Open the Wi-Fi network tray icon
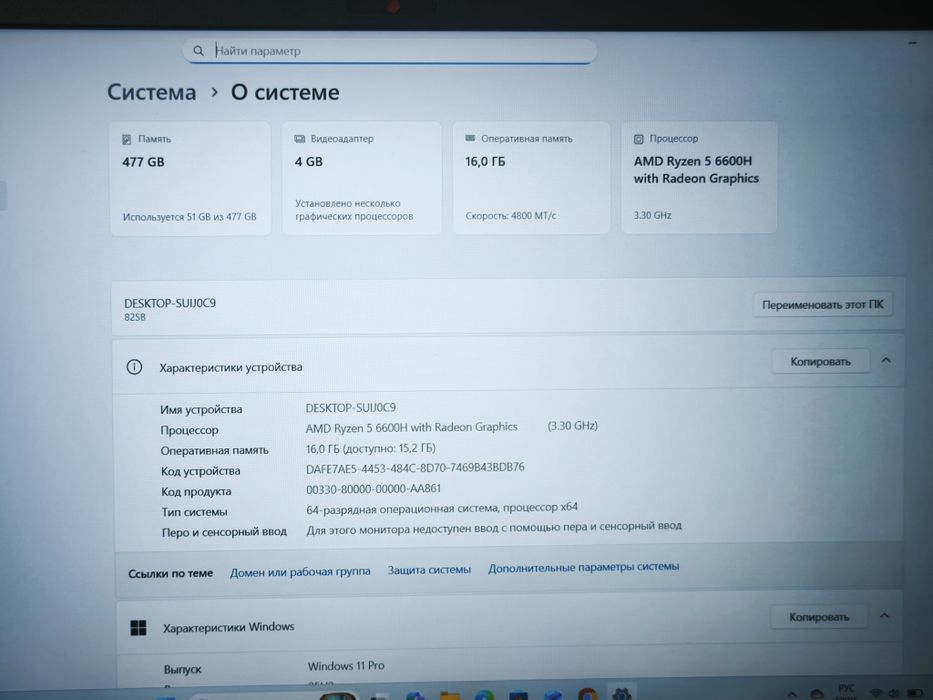This screenshot has width=933, height=700. point(875,693)
